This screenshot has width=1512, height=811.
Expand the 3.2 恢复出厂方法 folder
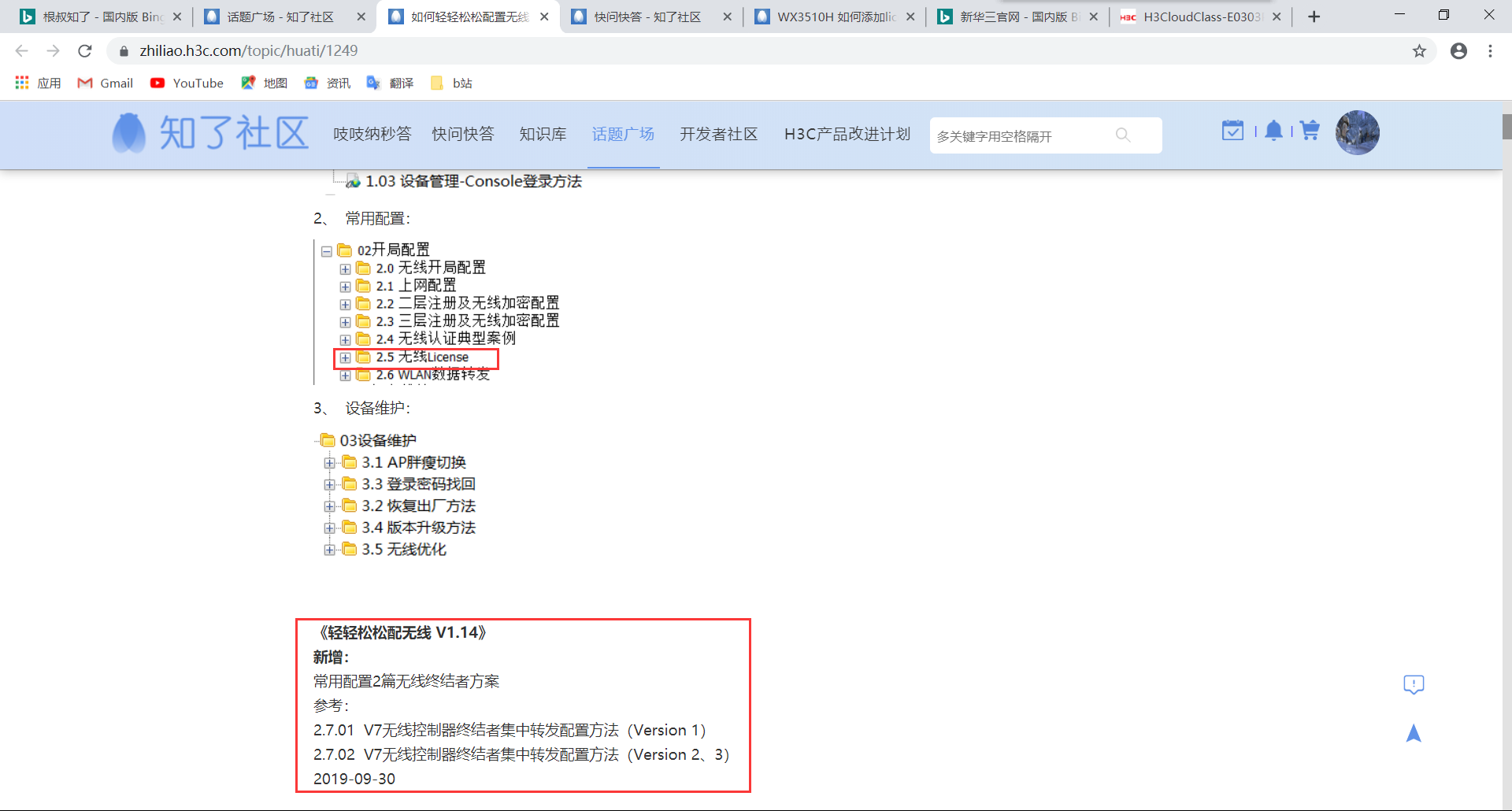(329, 506)
